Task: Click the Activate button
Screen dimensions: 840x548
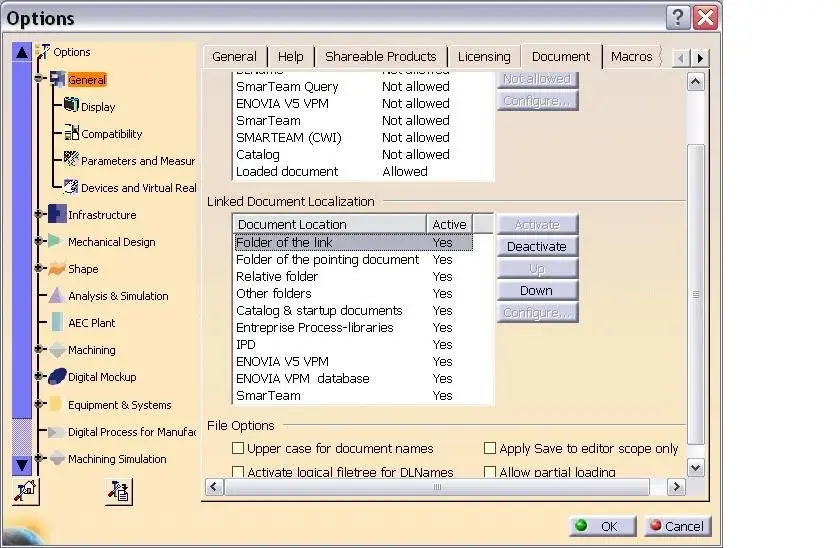Action: tap(537, 224)
